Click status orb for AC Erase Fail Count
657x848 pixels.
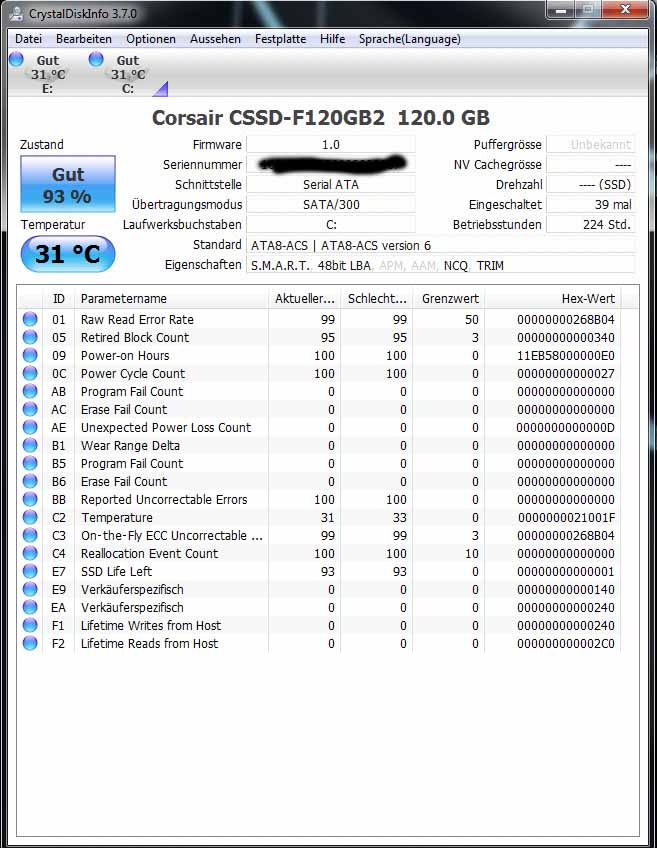30,409
